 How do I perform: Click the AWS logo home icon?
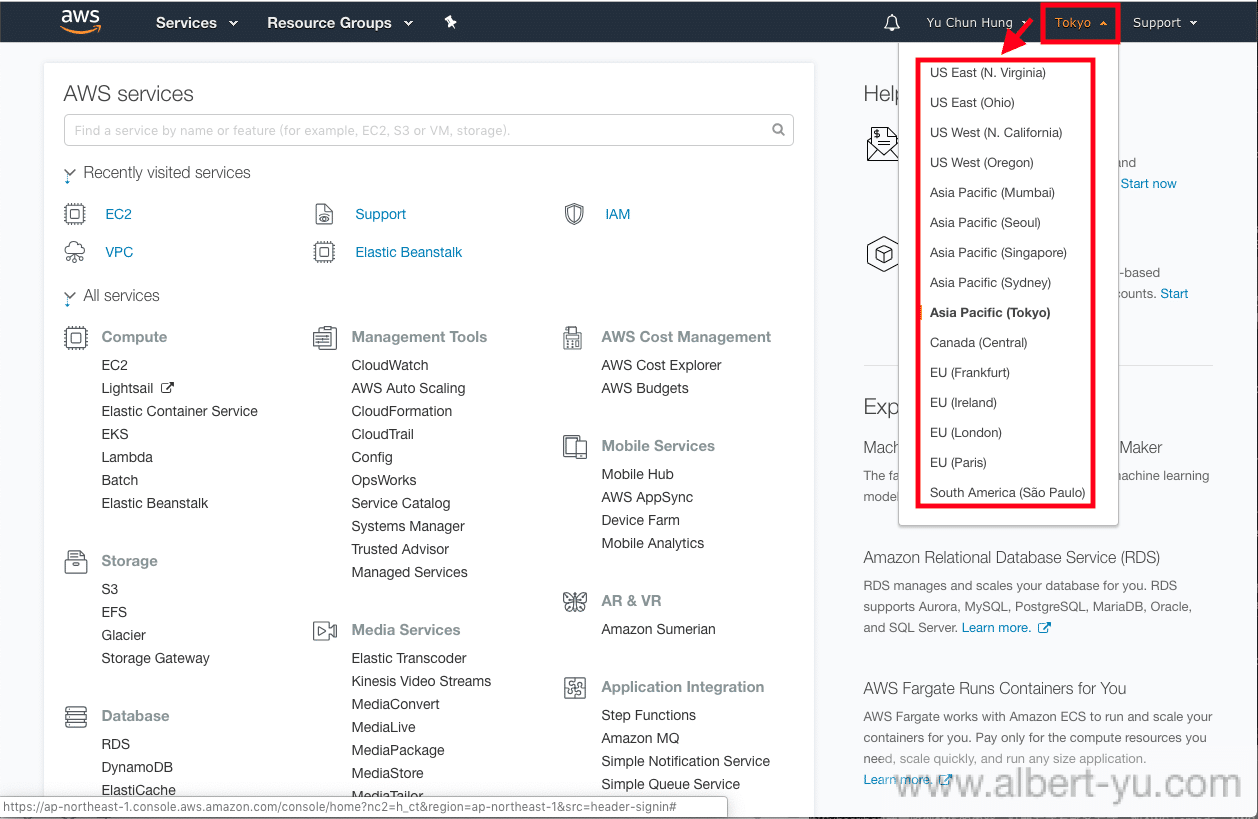(x=81, y=22)
